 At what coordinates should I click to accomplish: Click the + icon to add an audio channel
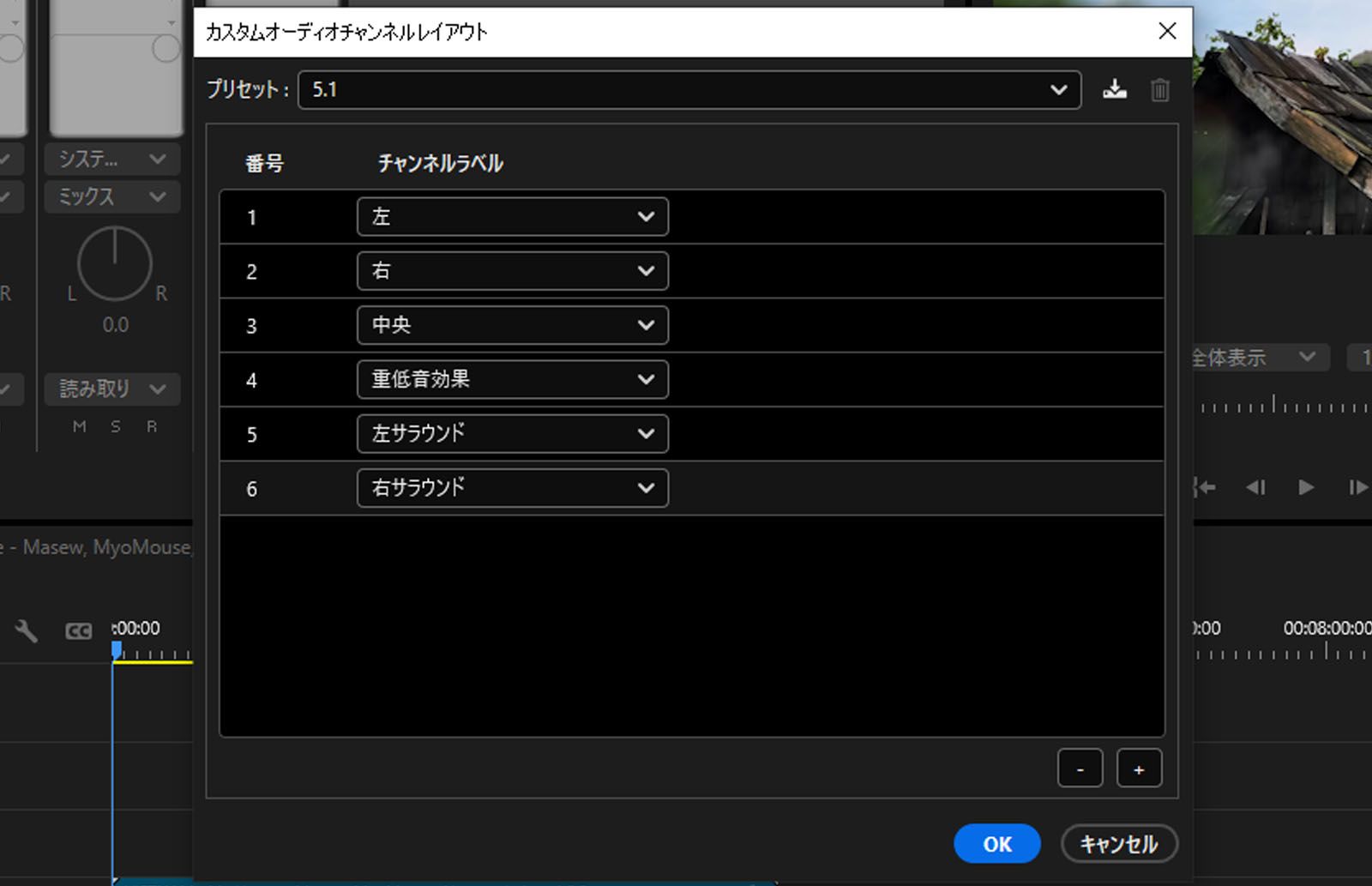(1139, 768)
